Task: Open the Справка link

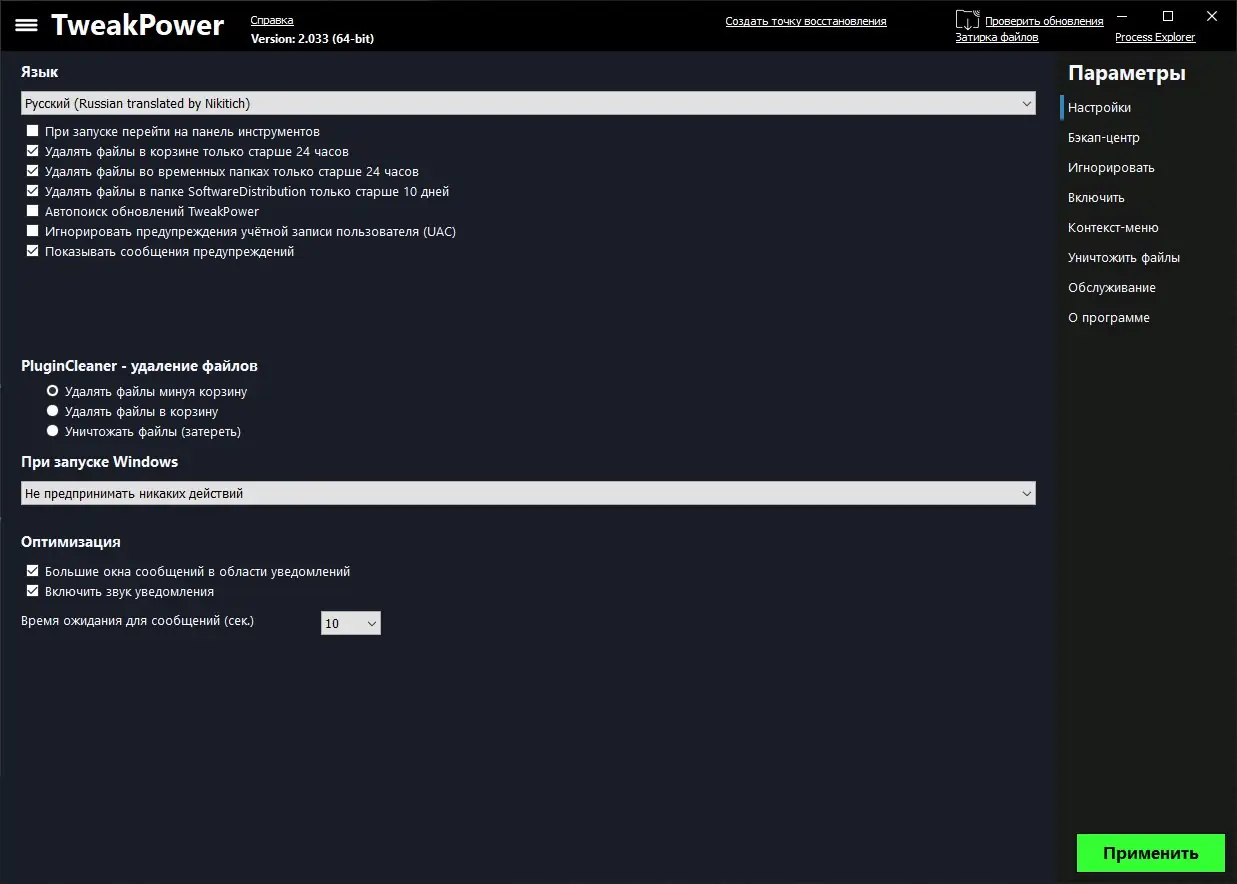Action: (272, 20)
